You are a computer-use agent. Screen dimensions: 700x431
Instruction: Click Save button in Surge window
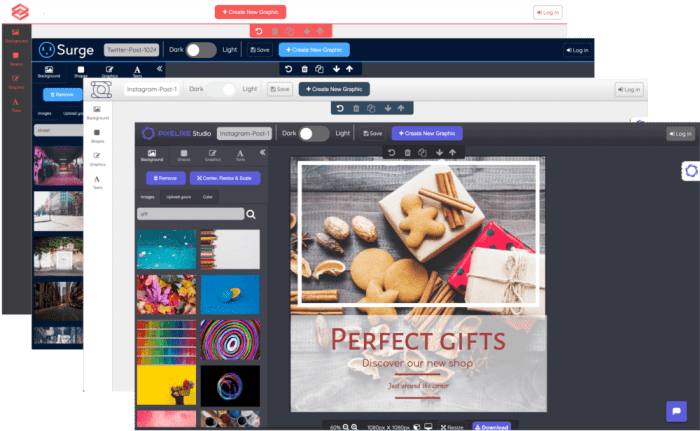[260, 50]
